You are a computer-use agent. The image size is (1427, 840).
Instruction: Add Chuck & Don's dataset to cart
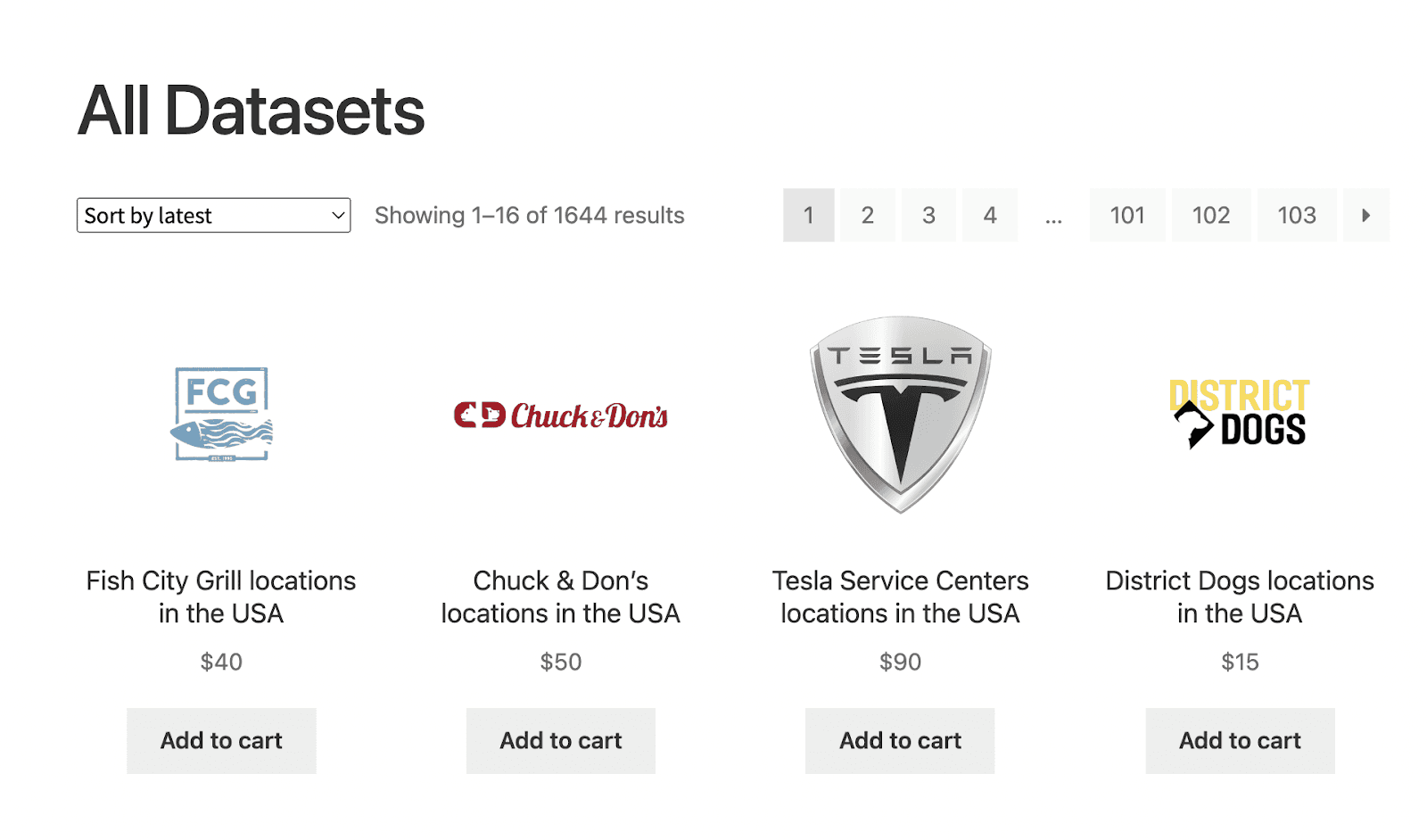561,741
